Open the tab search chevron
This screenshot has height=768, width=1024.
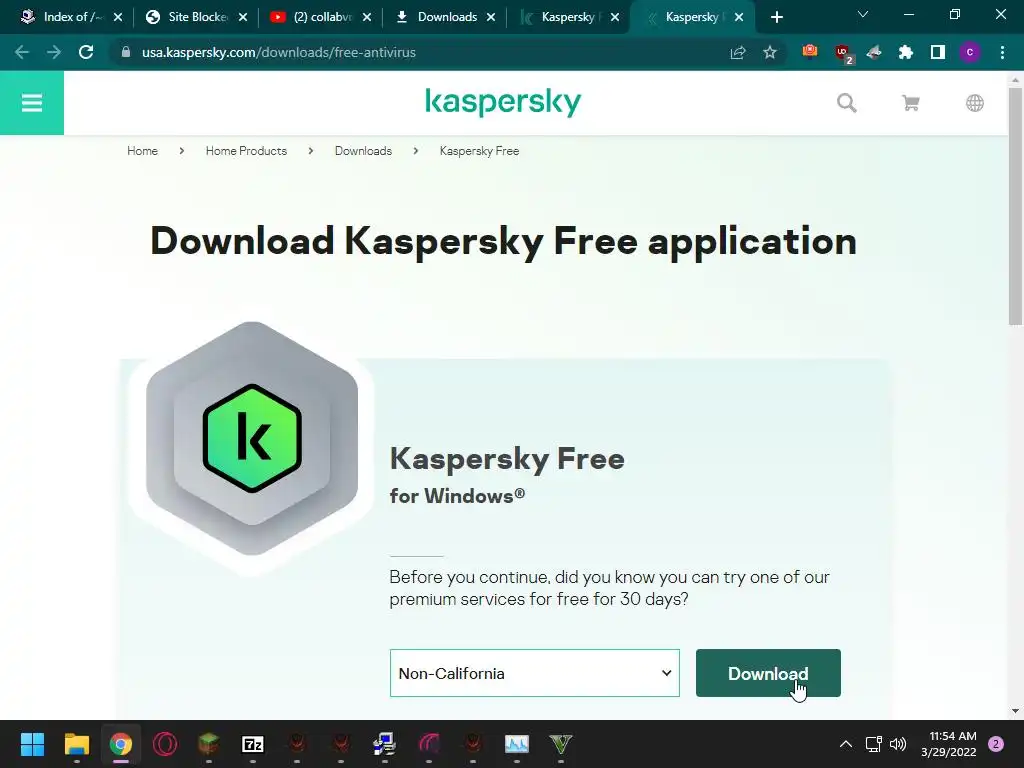[863, 14]
